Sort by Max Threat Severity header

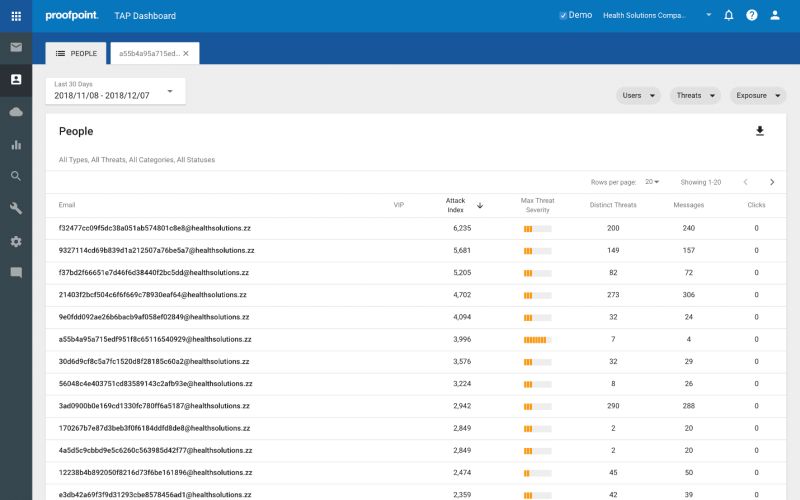(537, 205)
